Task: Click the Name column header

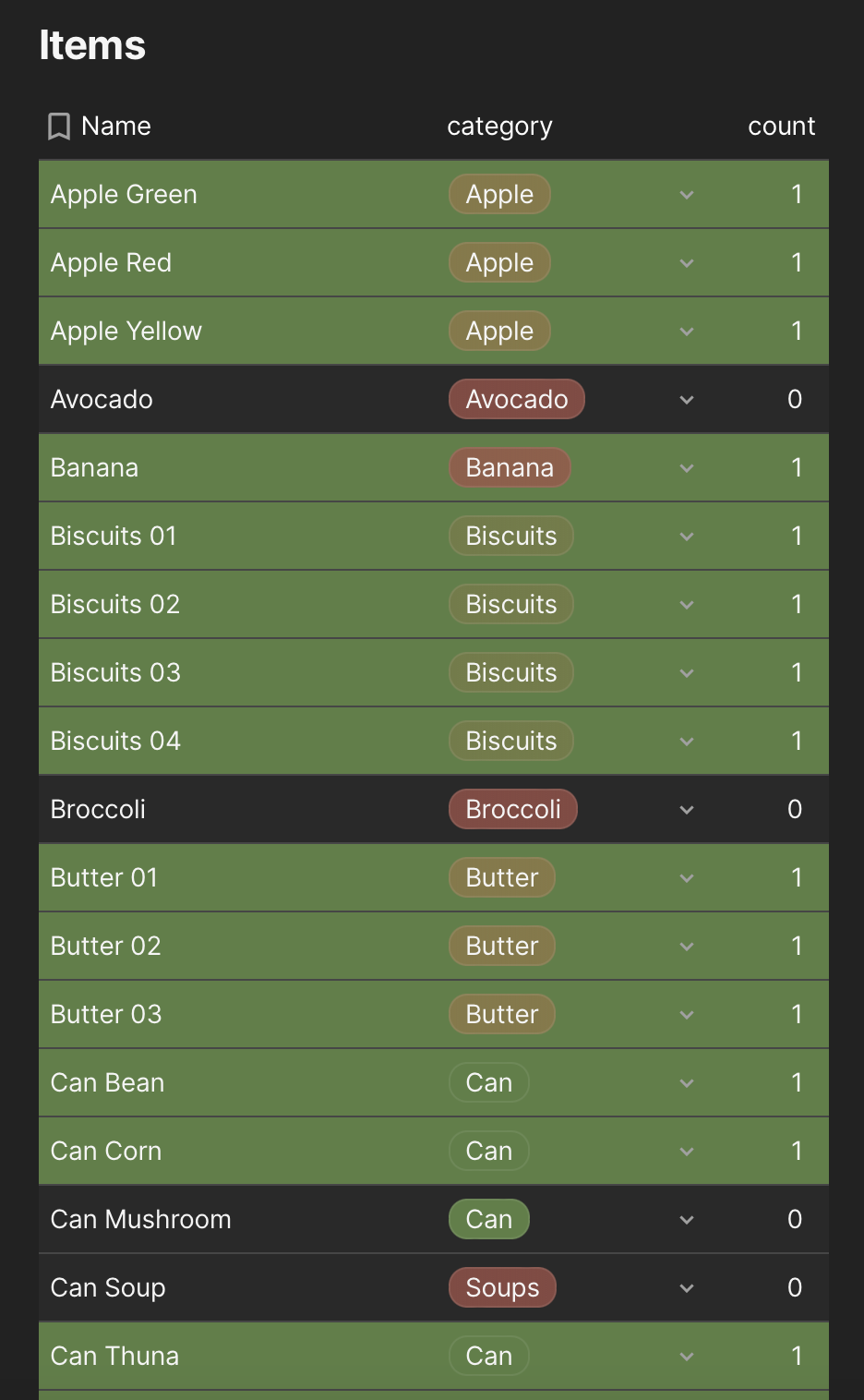Action: (x=116, y=126)
